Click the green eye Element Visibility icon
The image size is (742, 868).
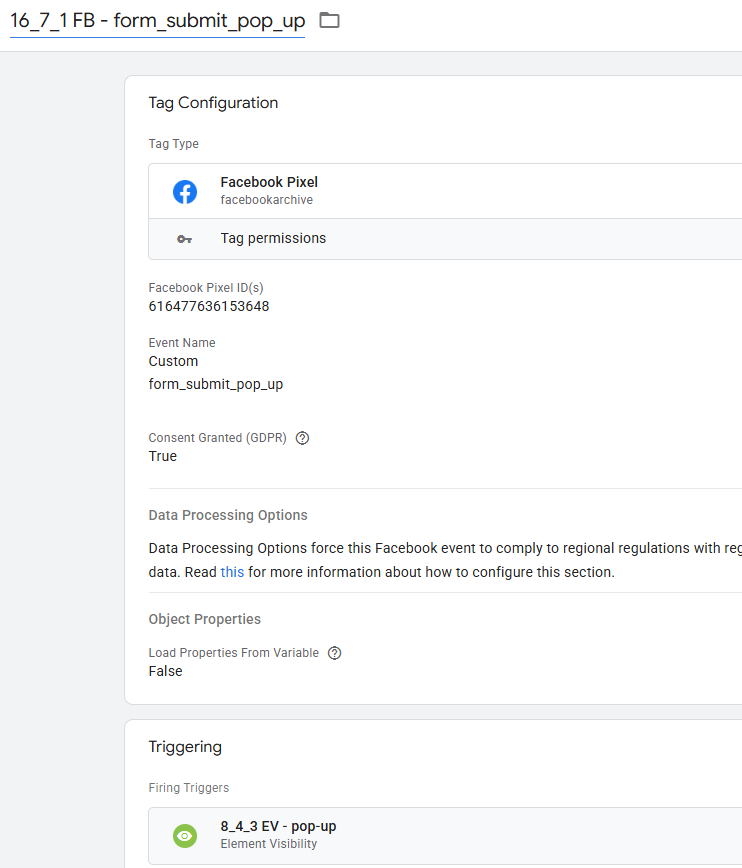coord(185,835)
